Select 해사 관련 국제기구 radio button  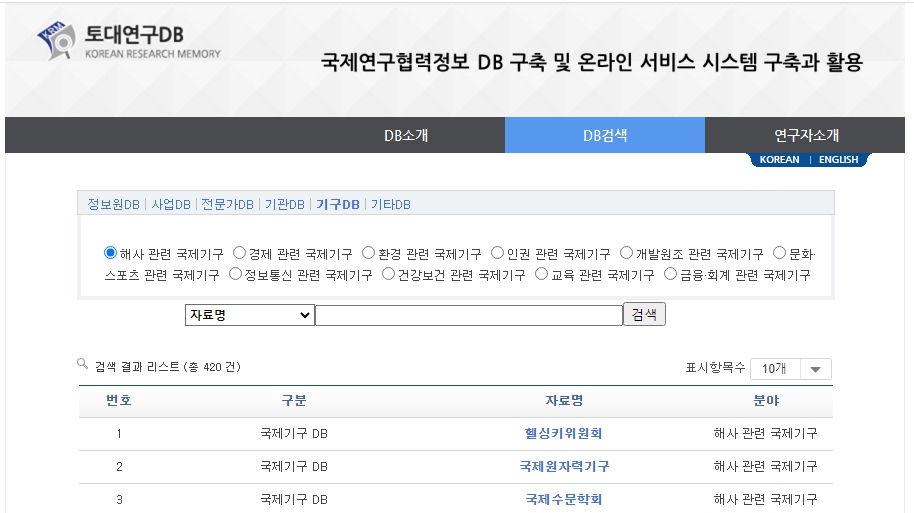pos(110,253)
